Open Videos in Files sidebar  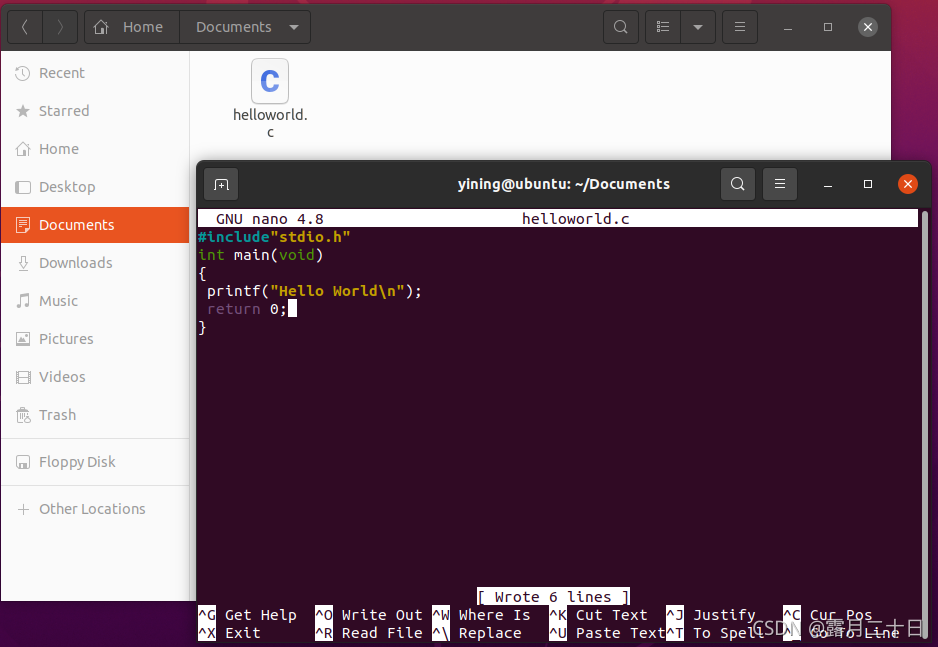pyautogui.click(x=95, y=377)
